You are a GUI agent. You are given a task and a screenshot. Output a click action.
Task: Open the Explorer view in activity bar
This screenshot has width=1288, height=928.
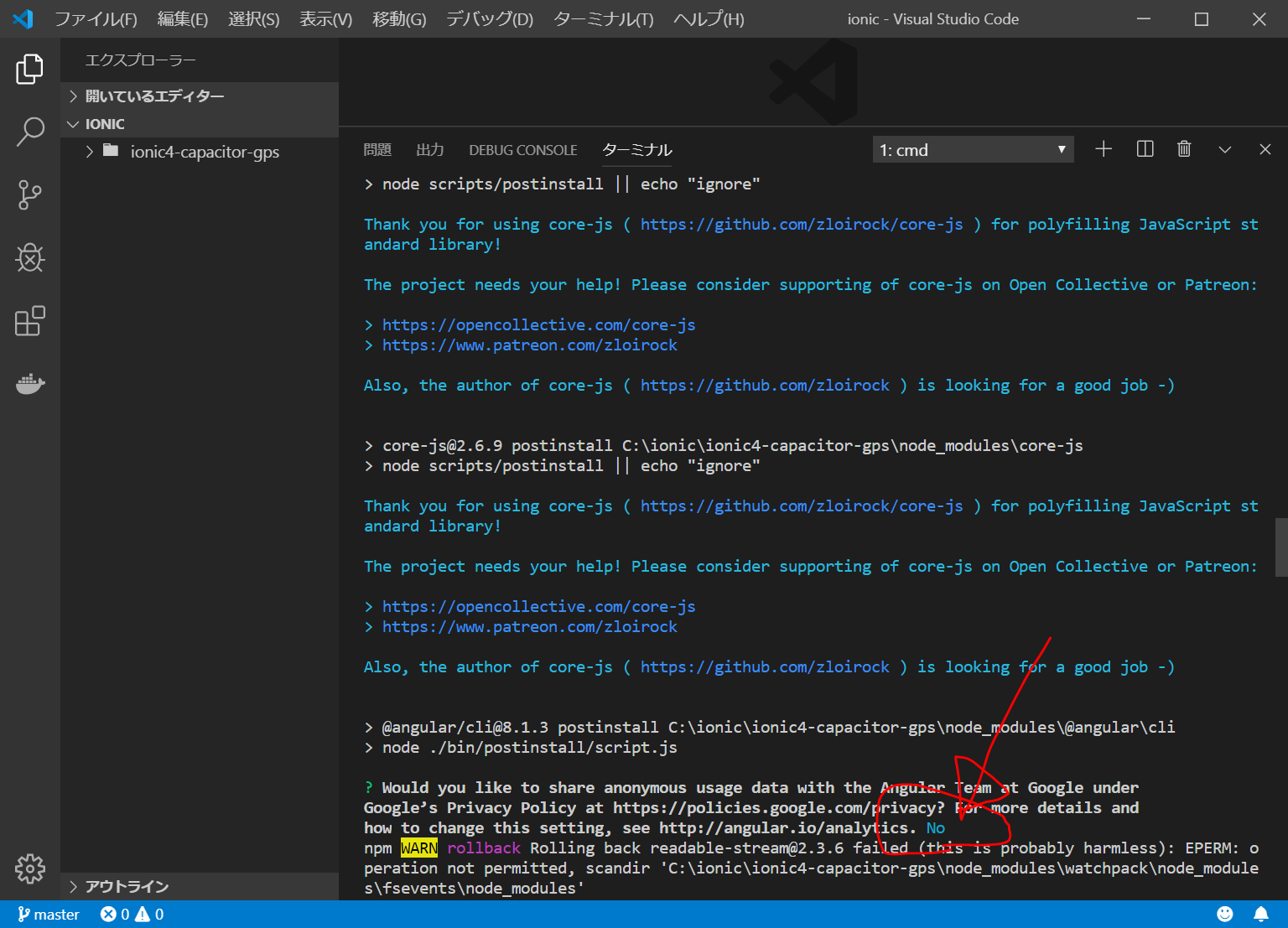coord(29,69)
